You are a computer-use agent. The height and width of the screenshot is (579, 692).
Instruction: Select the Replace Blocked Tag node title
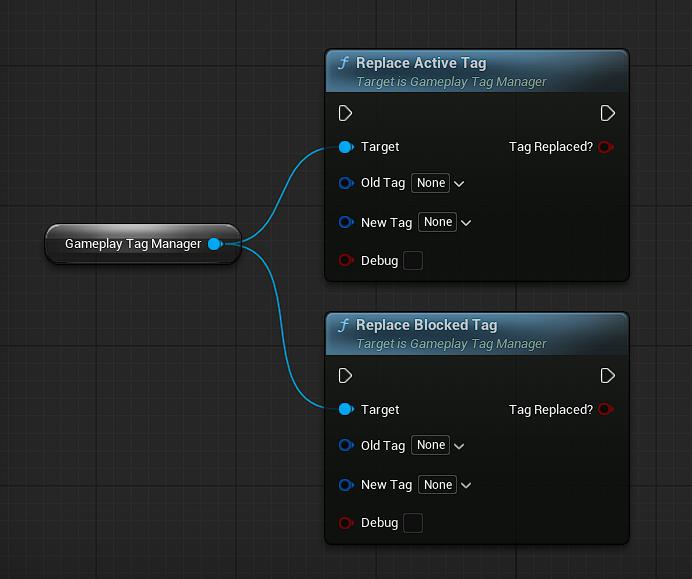426,325
